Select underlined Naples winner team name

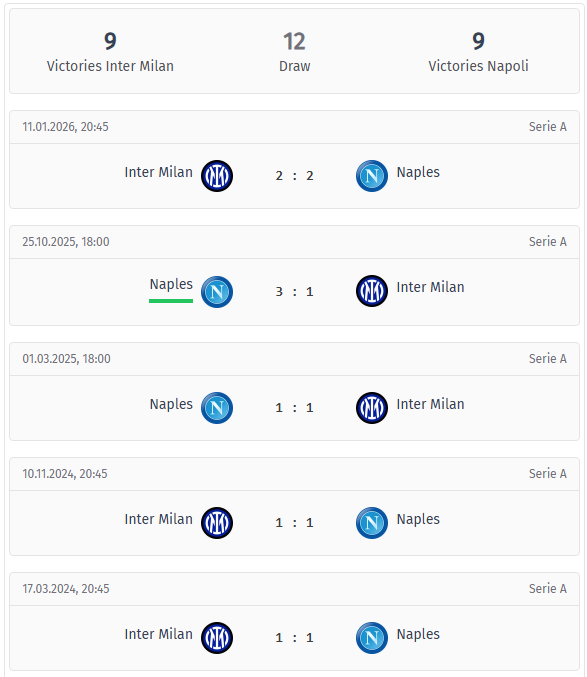coord(171,285)
